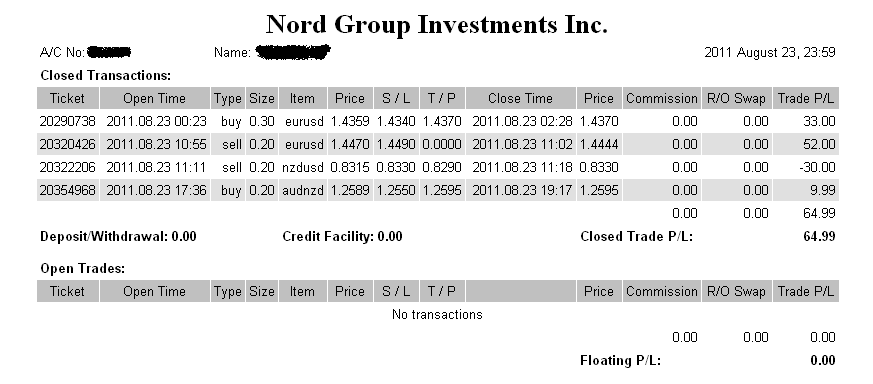Click ticket number 20290738
This screenshot has width=873, height=384.
coord(67,121)
